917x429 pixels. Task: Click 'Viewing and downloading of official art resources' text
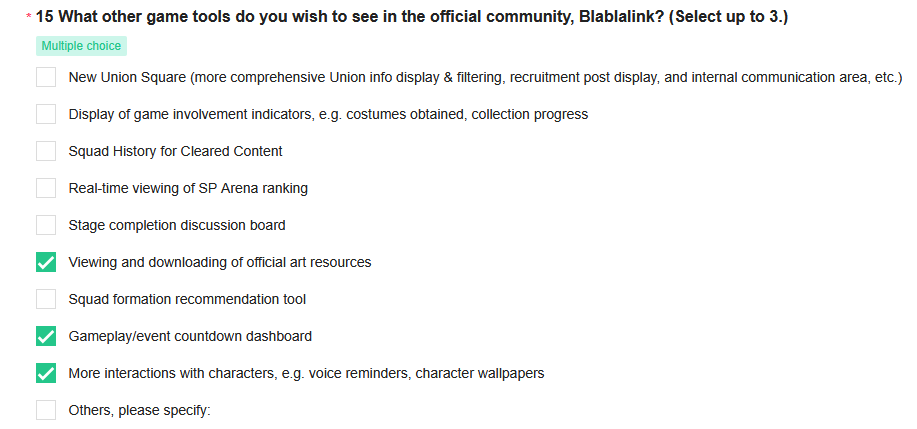(220, 262)
